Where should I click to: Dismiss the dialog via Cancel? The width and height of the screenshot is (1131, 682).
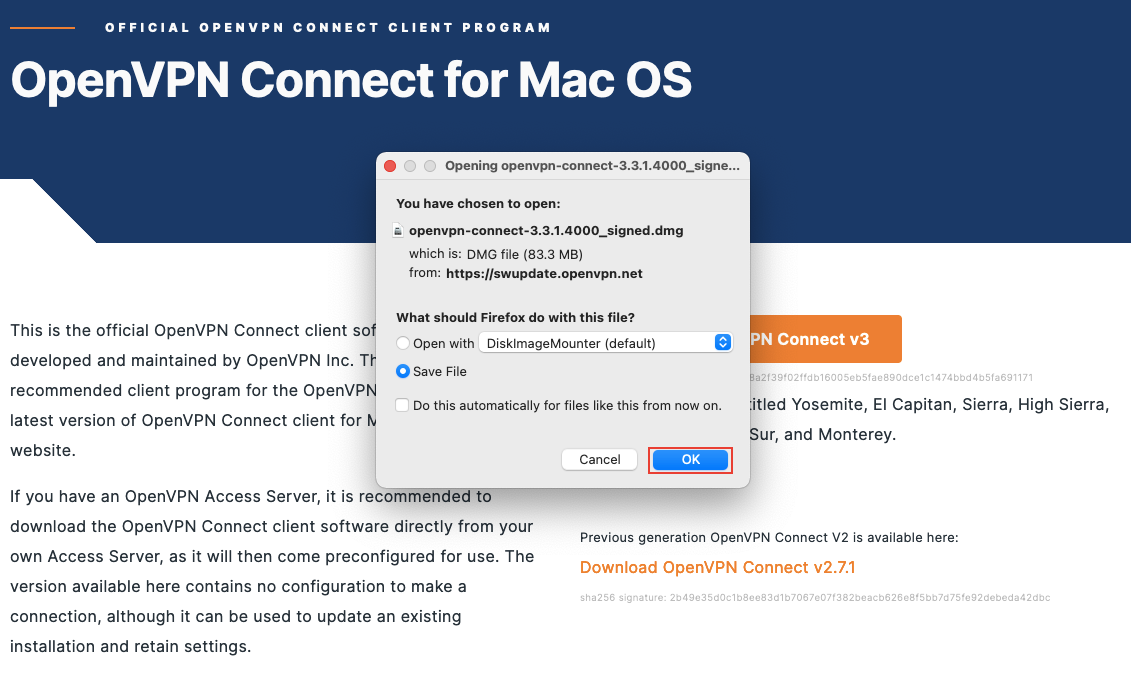point(599,459)
